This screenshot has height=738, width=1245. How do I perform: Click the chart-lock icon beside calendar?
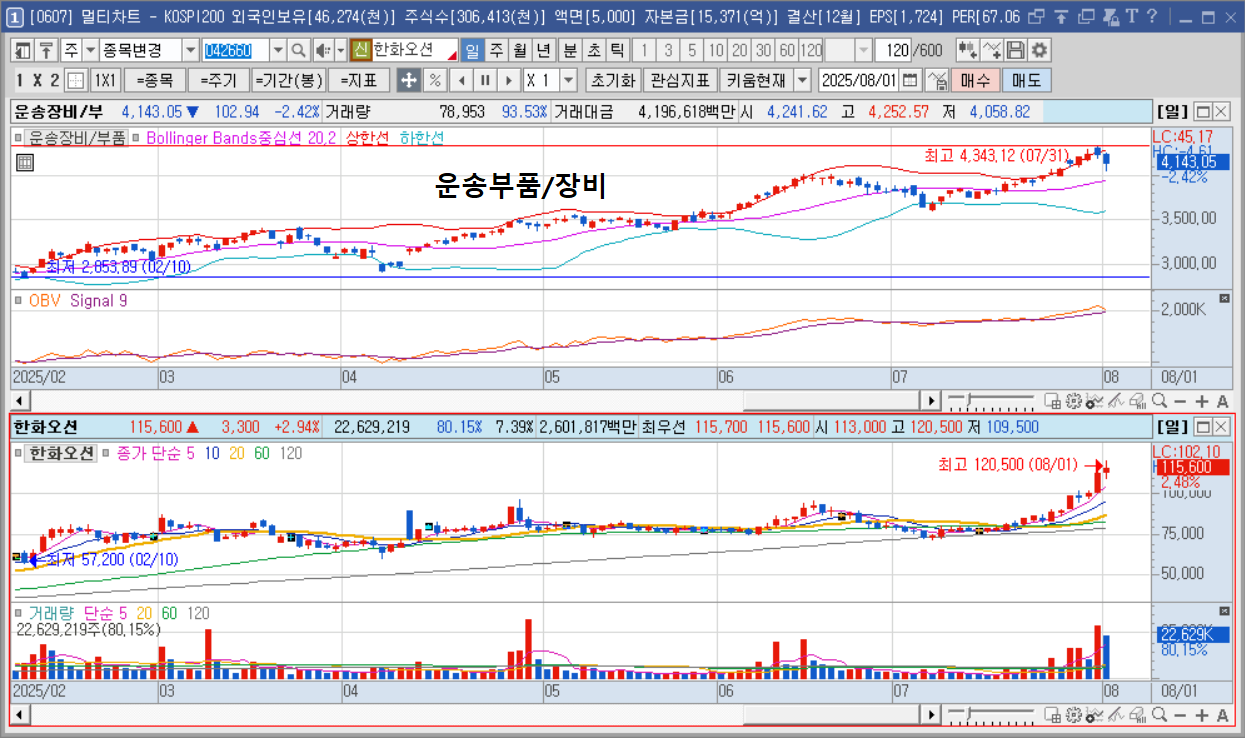pos(935,80)
